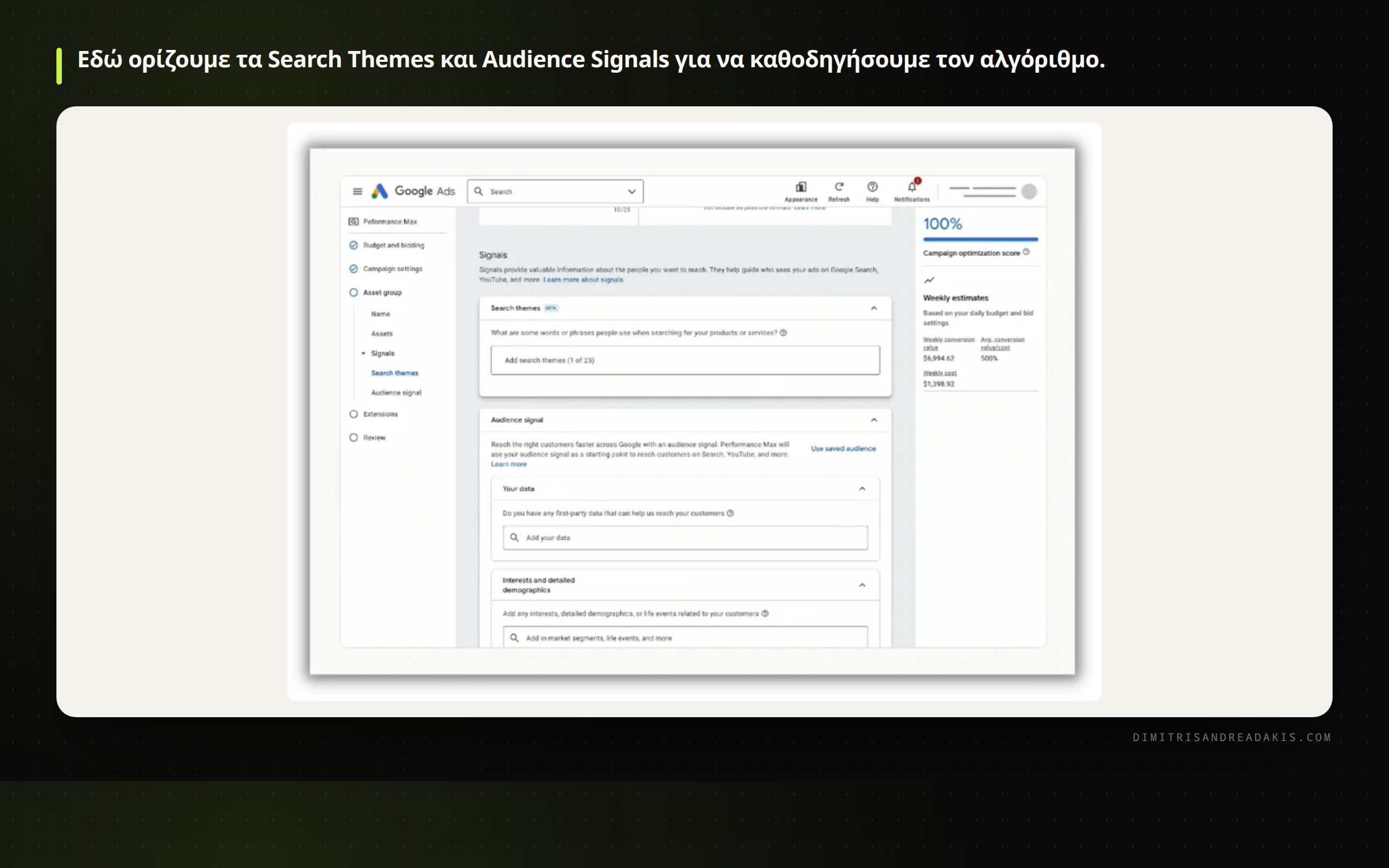Select the Asset group step
This screenshot has width=1389, height=868.
pos(375,292)
